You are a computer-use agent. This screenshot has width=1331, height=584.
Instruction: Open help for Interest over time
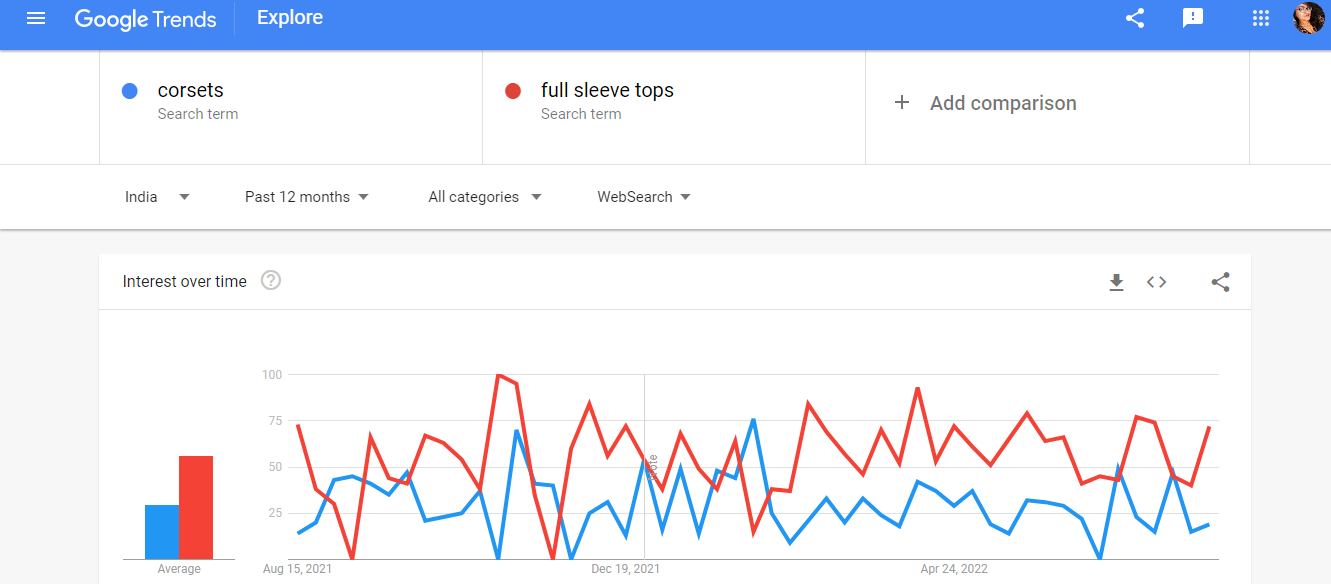coord(271,281)
